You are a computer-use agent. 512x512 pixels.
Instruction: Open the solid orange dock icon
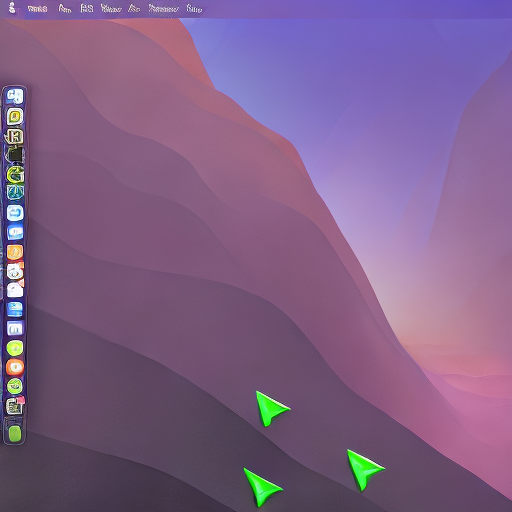click(x=15, y=252)
